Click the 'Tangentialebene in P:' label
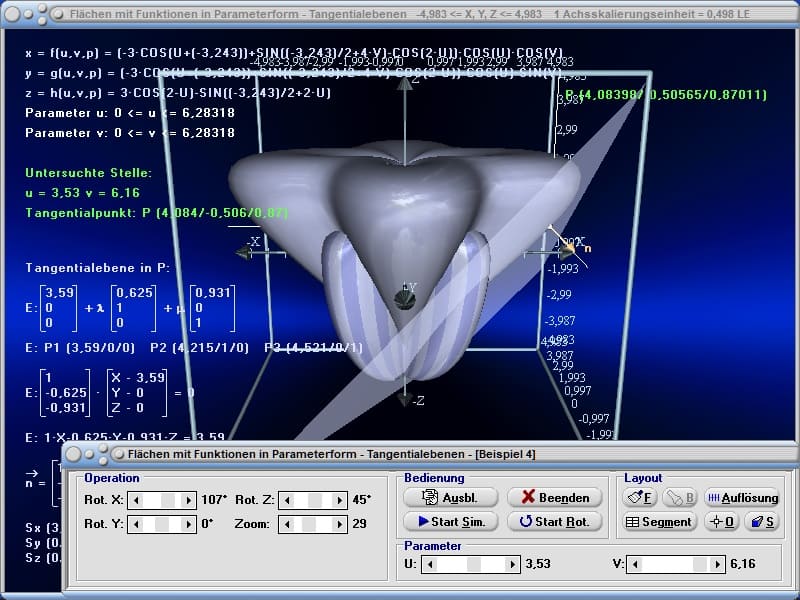Image resolution: width=800 pixels, height=600 pixels. point(97,267)
